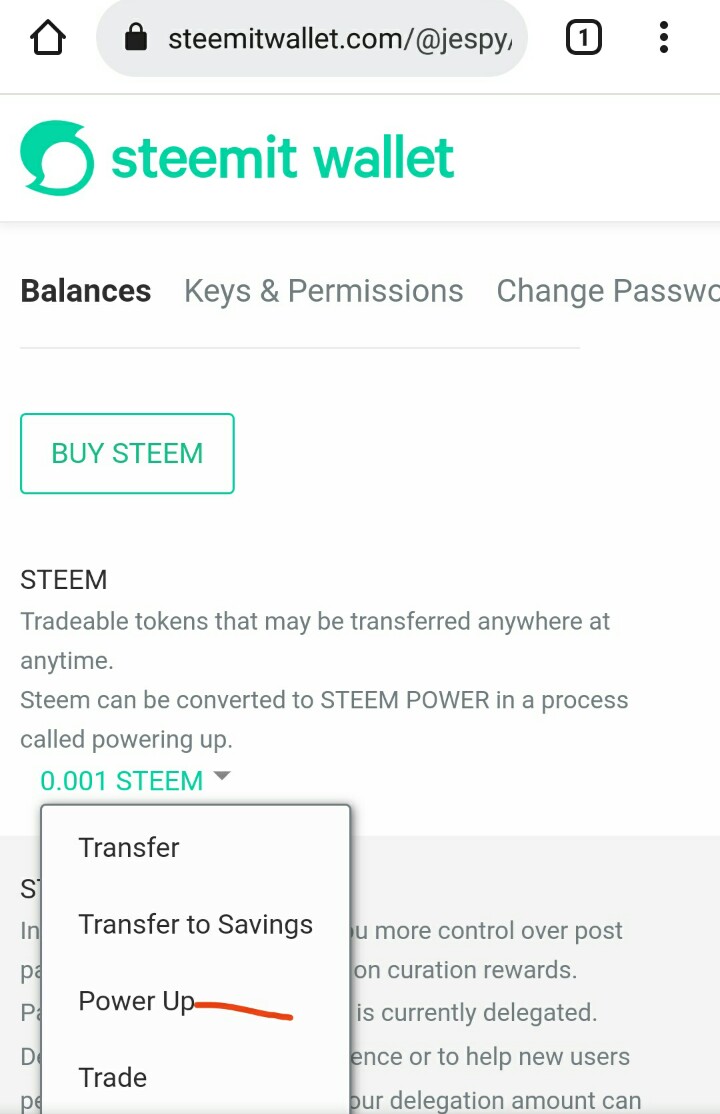Click the STEEM section heading
This screenshot has width=720, height=1114.
tap(64, 580)
